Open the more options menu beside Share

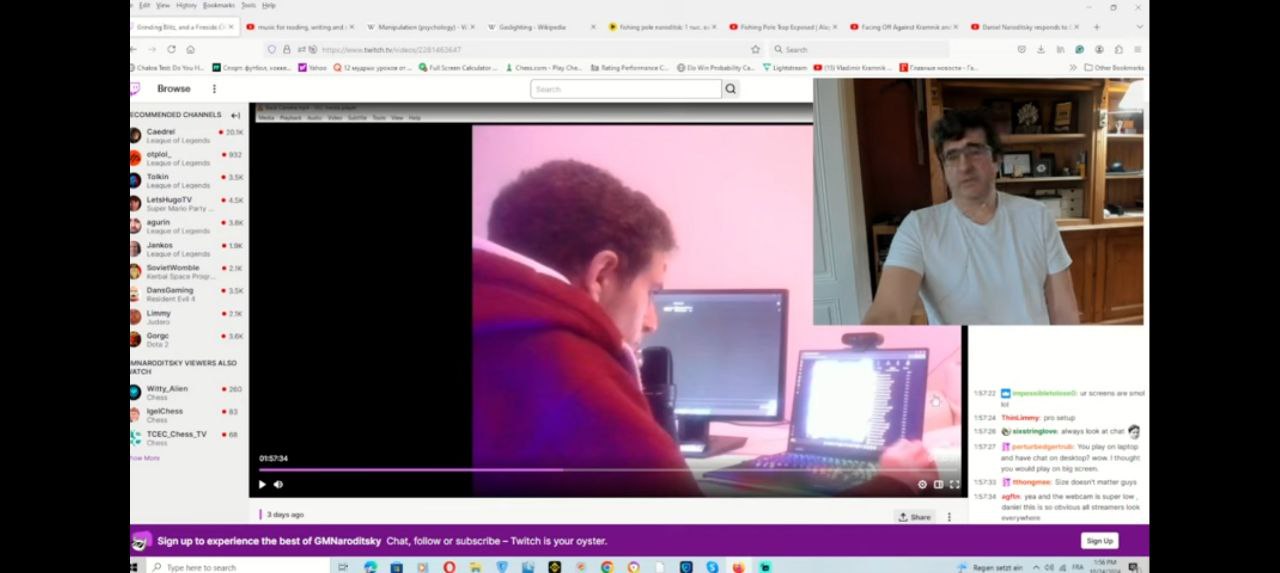(949, 517)
